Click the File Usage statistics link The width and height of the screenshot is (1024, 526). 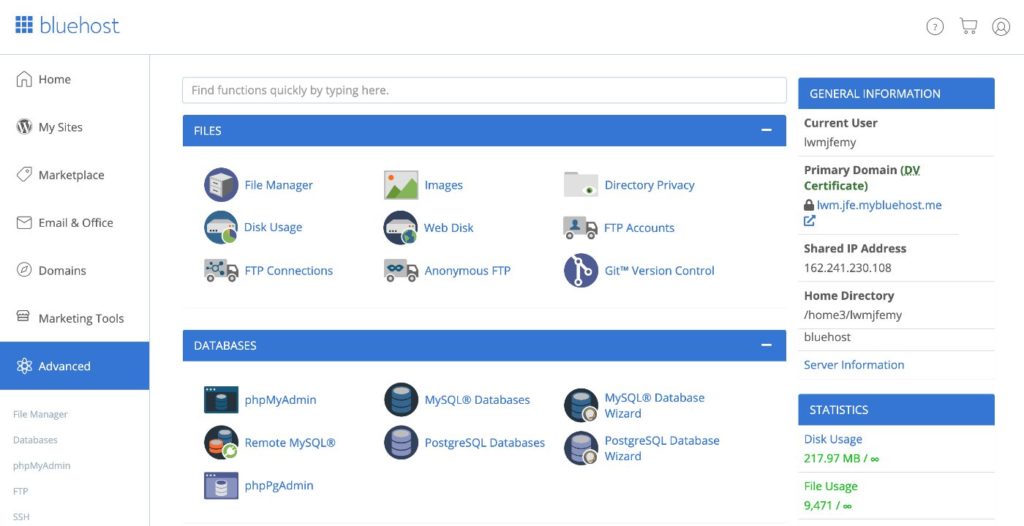click(831, 486)
